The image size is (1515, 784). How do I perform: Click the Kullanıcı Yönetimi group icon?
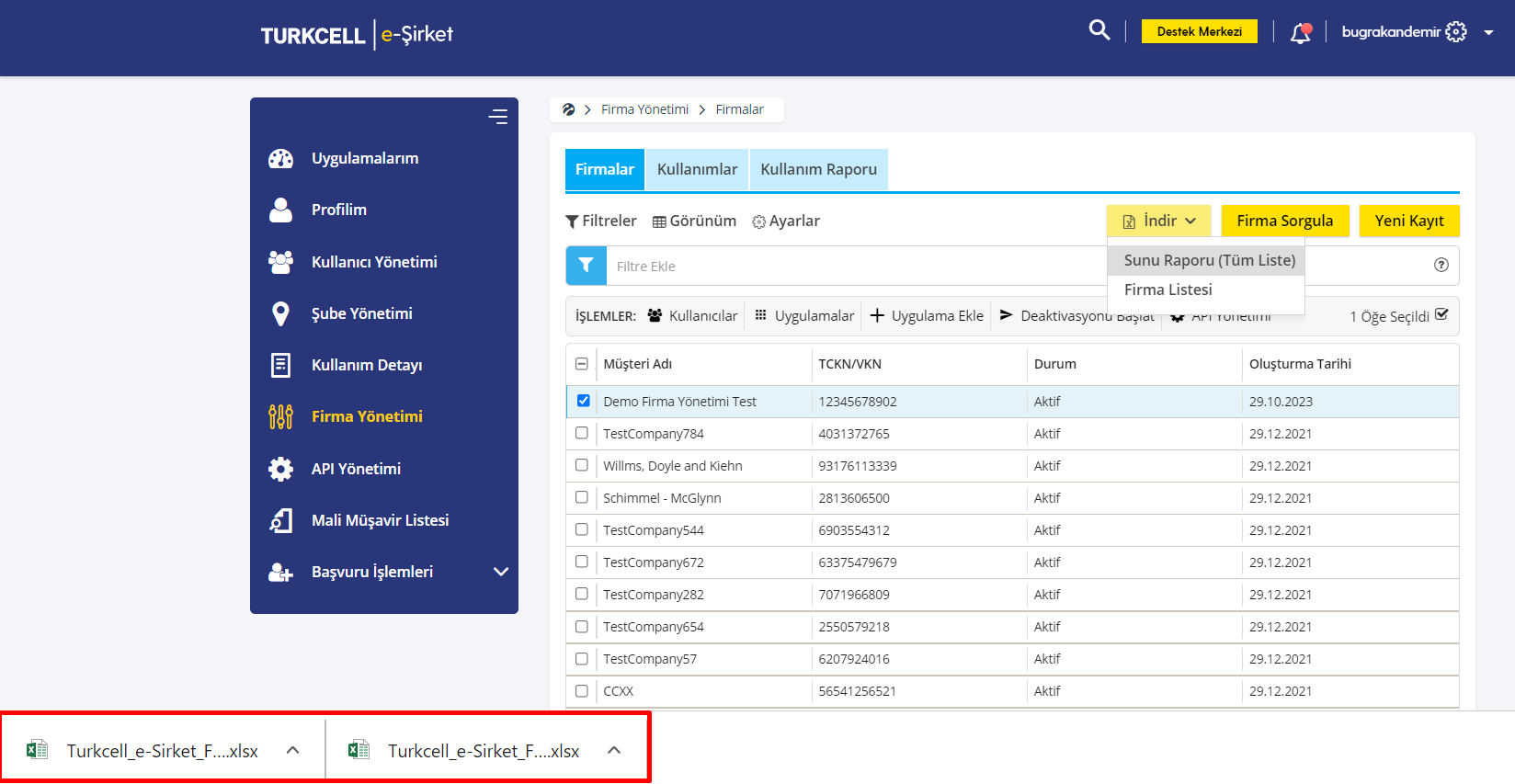280,262
